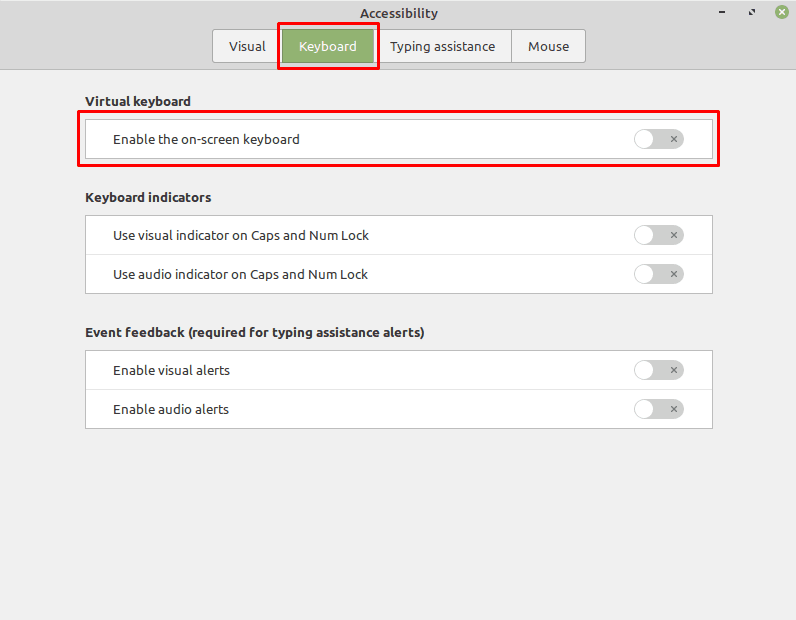Screen dimensions: 796x620
Task: Click the 'Enable visual alerts' label text
Action: pos(171,371)
